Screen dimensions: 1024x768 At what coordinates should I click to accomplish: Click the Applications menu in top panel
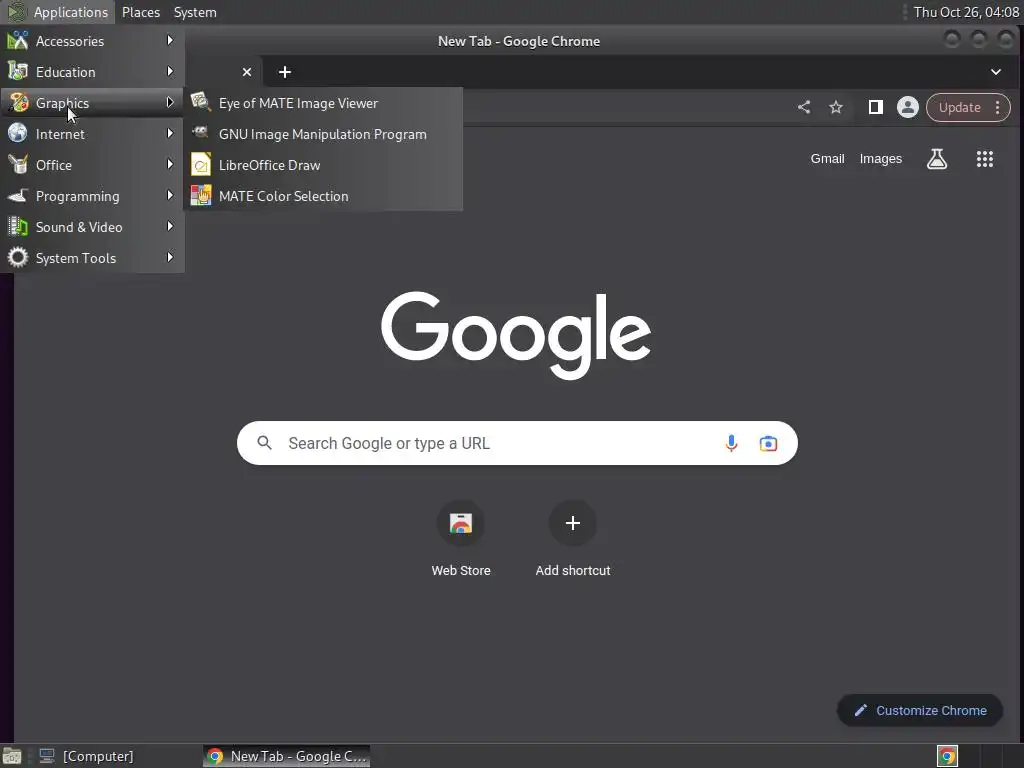tap(58, 12)
